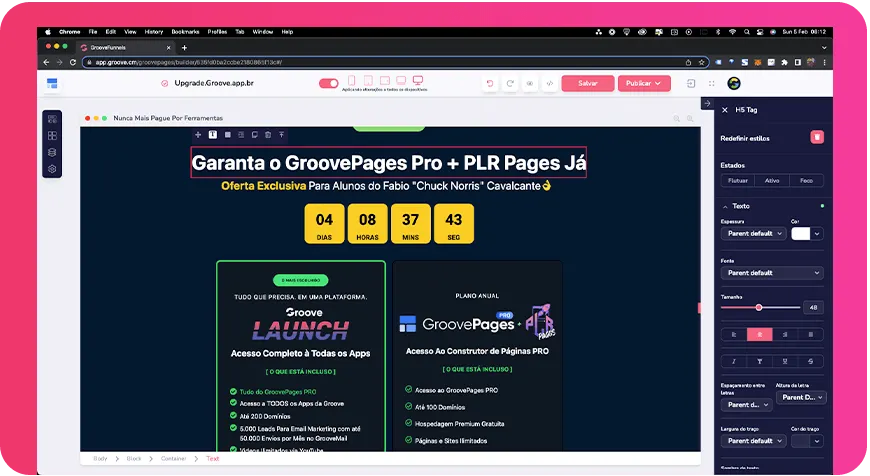870x476 pixels.
Task: Open the settings gear in left sidebar
Action: pos(52,169)
